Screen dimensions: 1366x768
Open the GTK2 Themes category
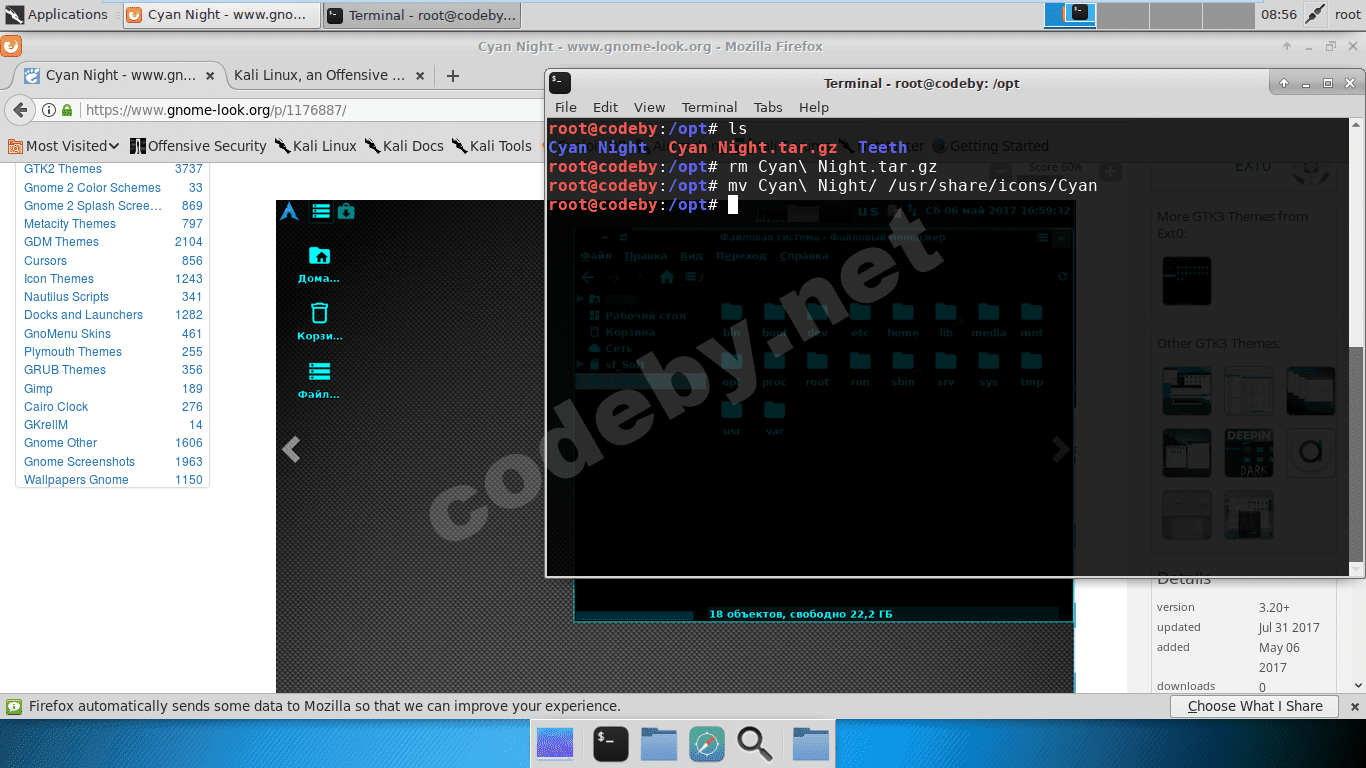(x=63, y=169)
